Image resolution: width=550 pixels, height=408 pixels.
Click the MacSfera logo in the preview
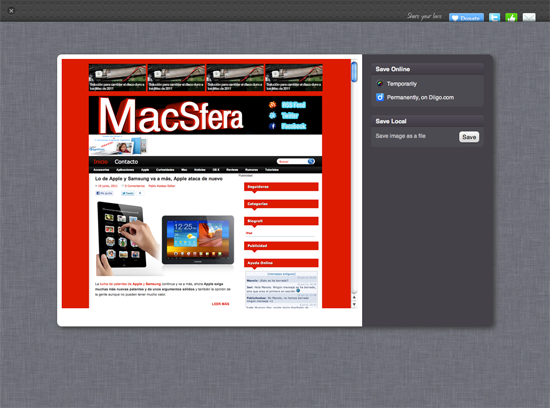point(171,115)
